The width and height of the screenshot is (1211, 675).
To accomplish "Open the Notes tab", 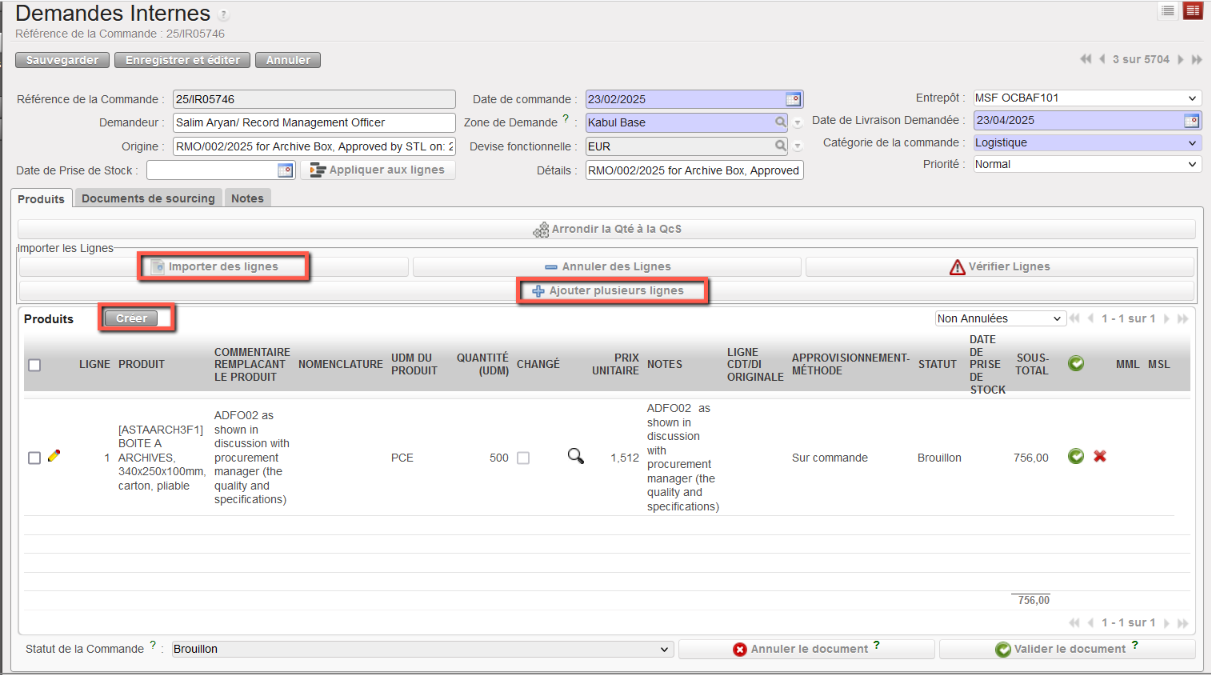I will (x=247, y=198).
